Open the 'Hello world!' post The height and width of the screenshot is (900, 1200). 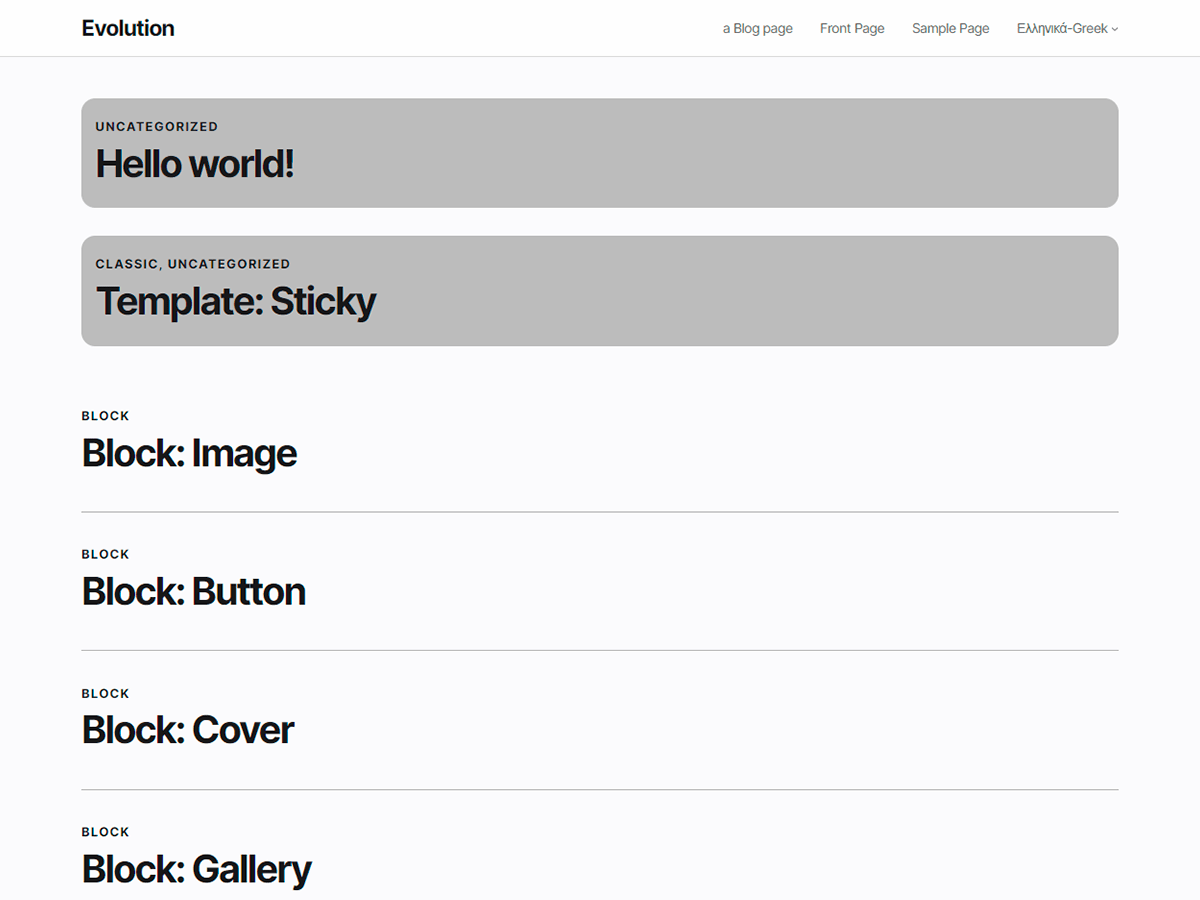195,163
